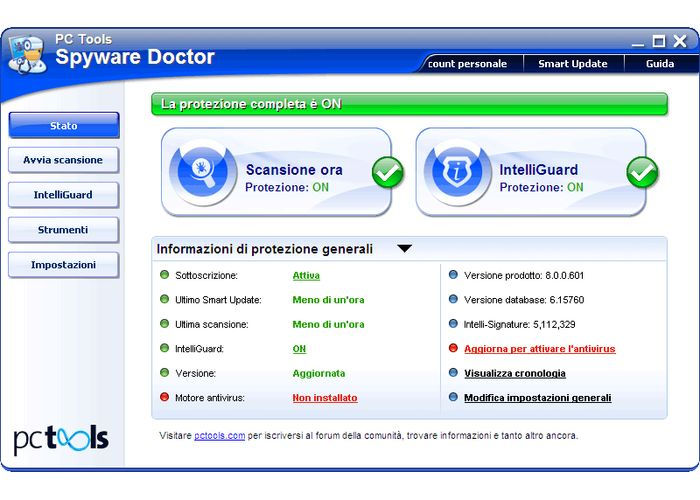The width and height of the screenshot is (700, 500).
Task: Click the pctools logo at bottom left
Action: pyautogui.click(x=61, y=440)
